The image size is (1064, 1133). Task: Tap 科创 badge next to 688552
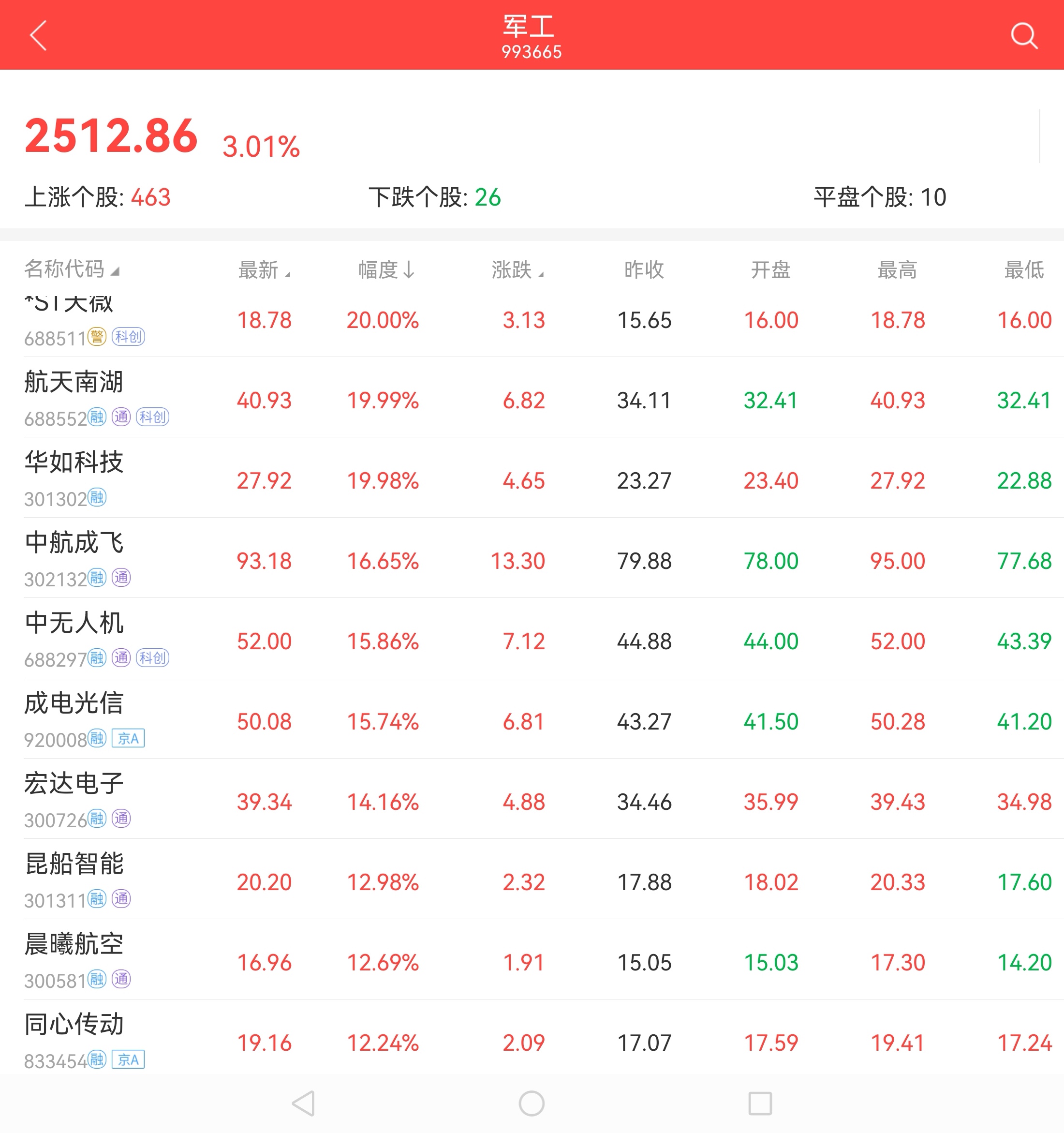coord(152,417)
